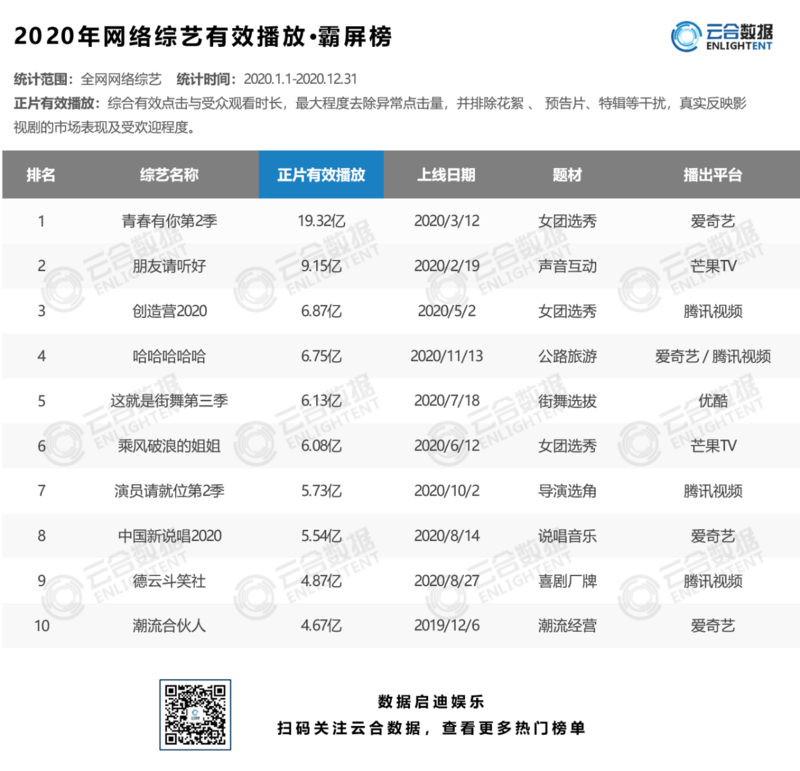
Task: Select the 潮流合伙人 show name
Action: click(169, 626)
